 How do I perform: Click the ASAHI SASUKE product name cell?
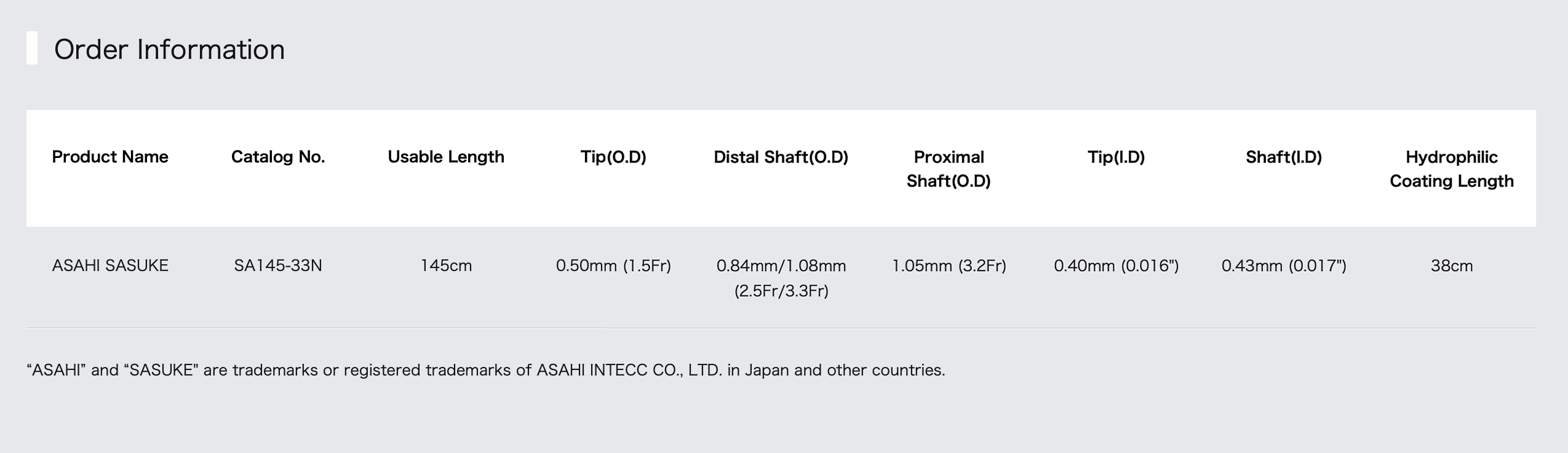110,266
